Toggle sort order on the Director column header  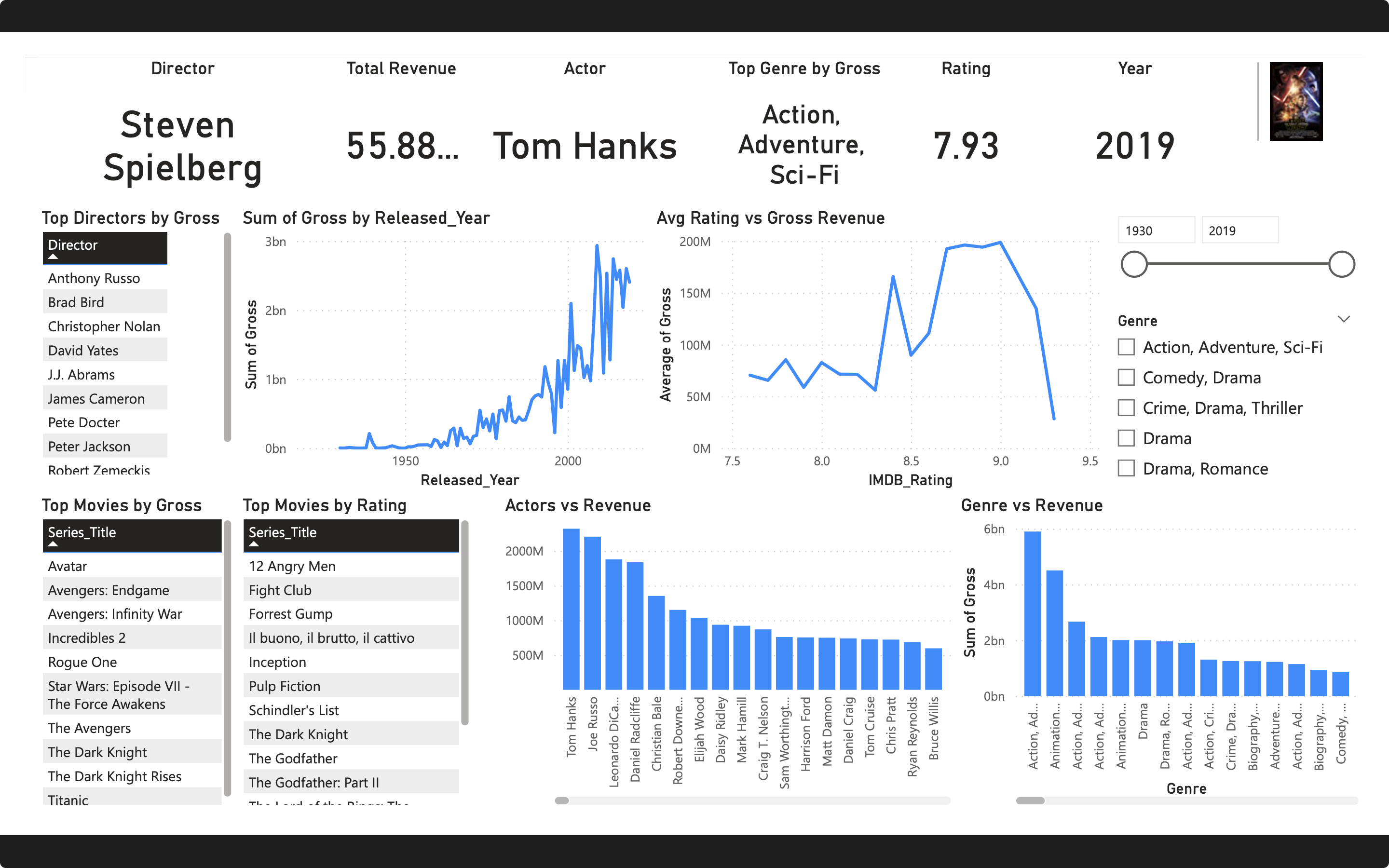click(x=72, y=246)
